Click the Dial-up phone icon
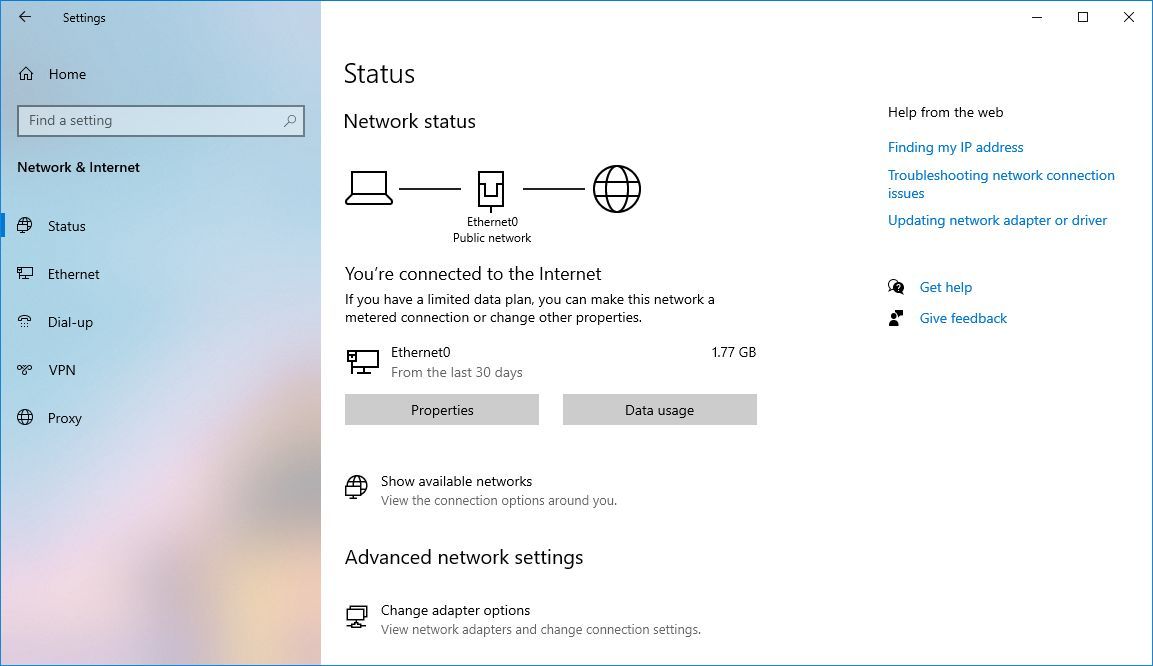This screenshot has width=1153, height=666. click(22, 322)
